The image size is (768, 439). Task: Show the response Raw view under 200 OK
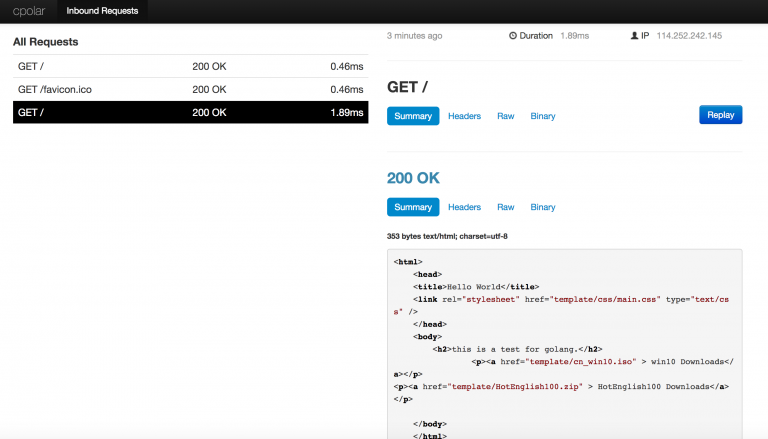[506, 207]
